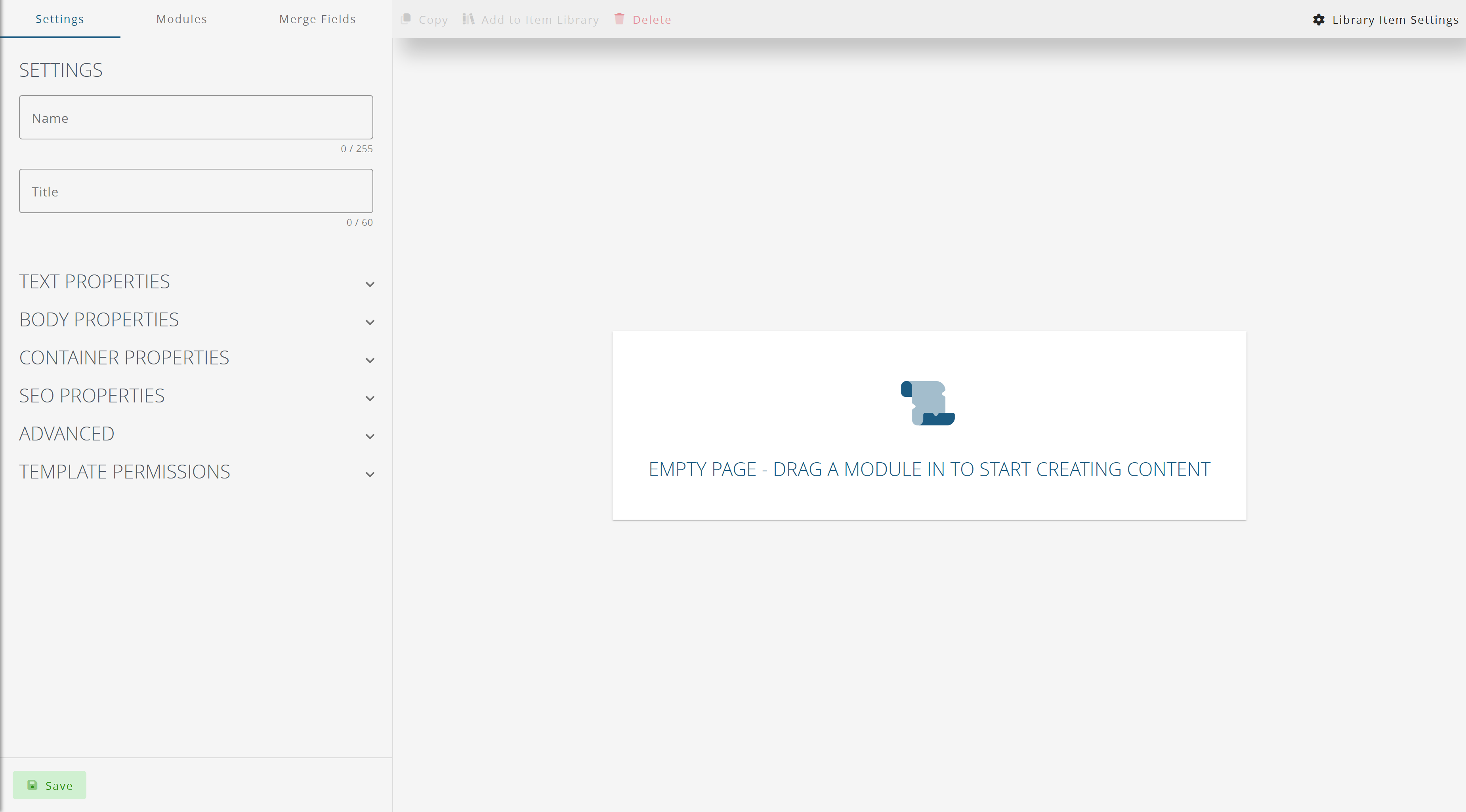This screenshot has height=812, width=1466.
Task: Click into the Name input field
Action: 196,117
